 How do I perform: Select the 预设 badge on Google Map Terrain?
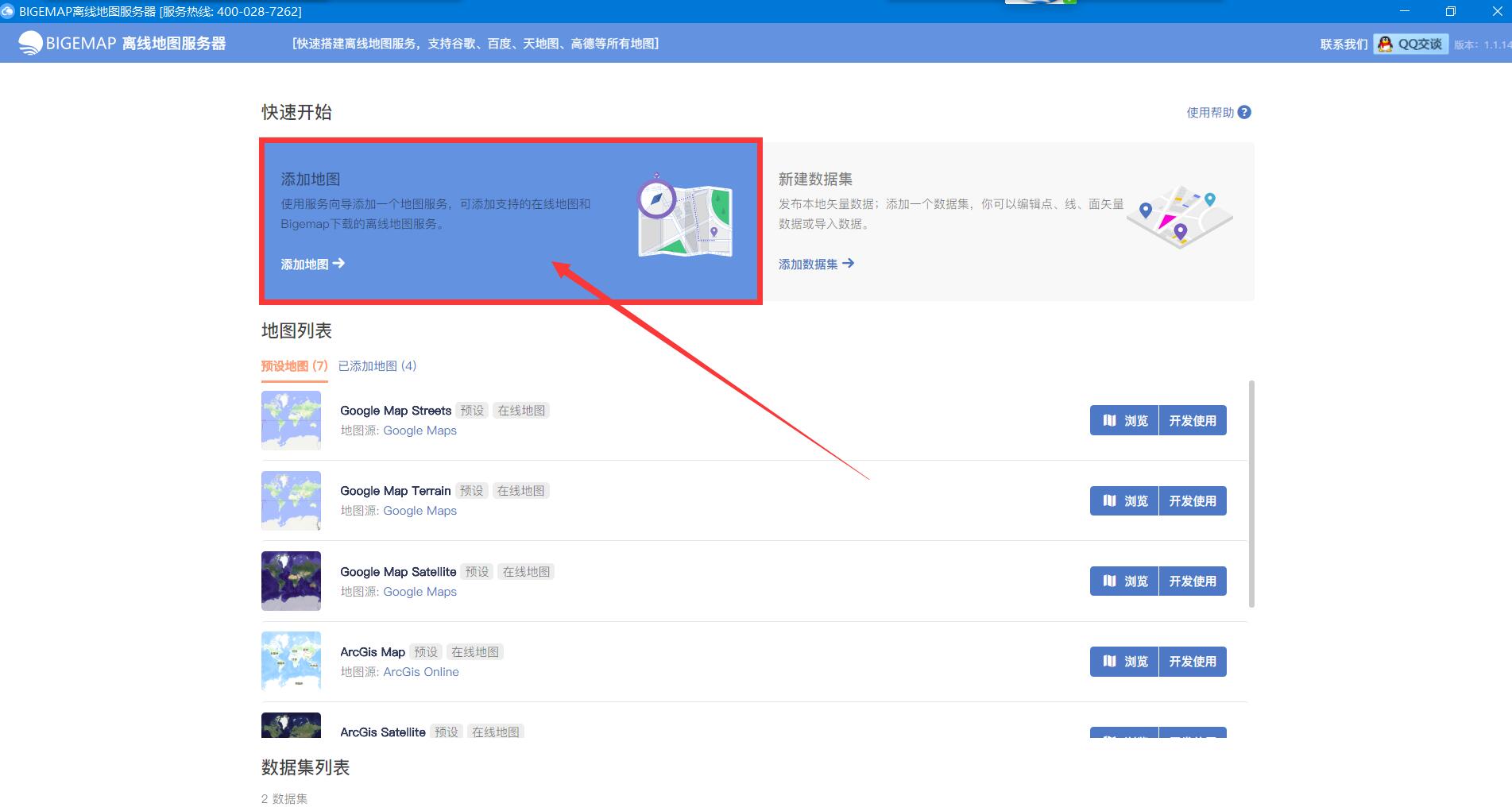471,490
